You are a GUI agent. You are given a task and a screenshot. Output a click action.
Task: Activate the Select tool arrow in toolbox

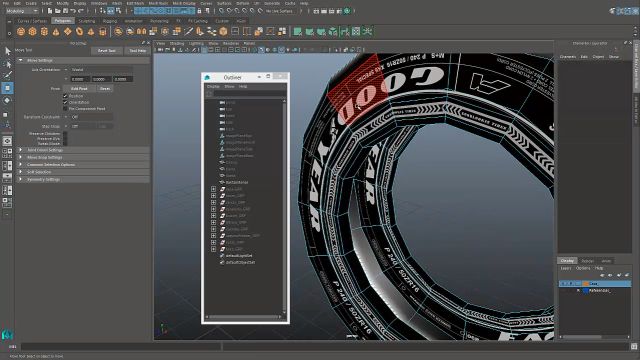[7, 51]
